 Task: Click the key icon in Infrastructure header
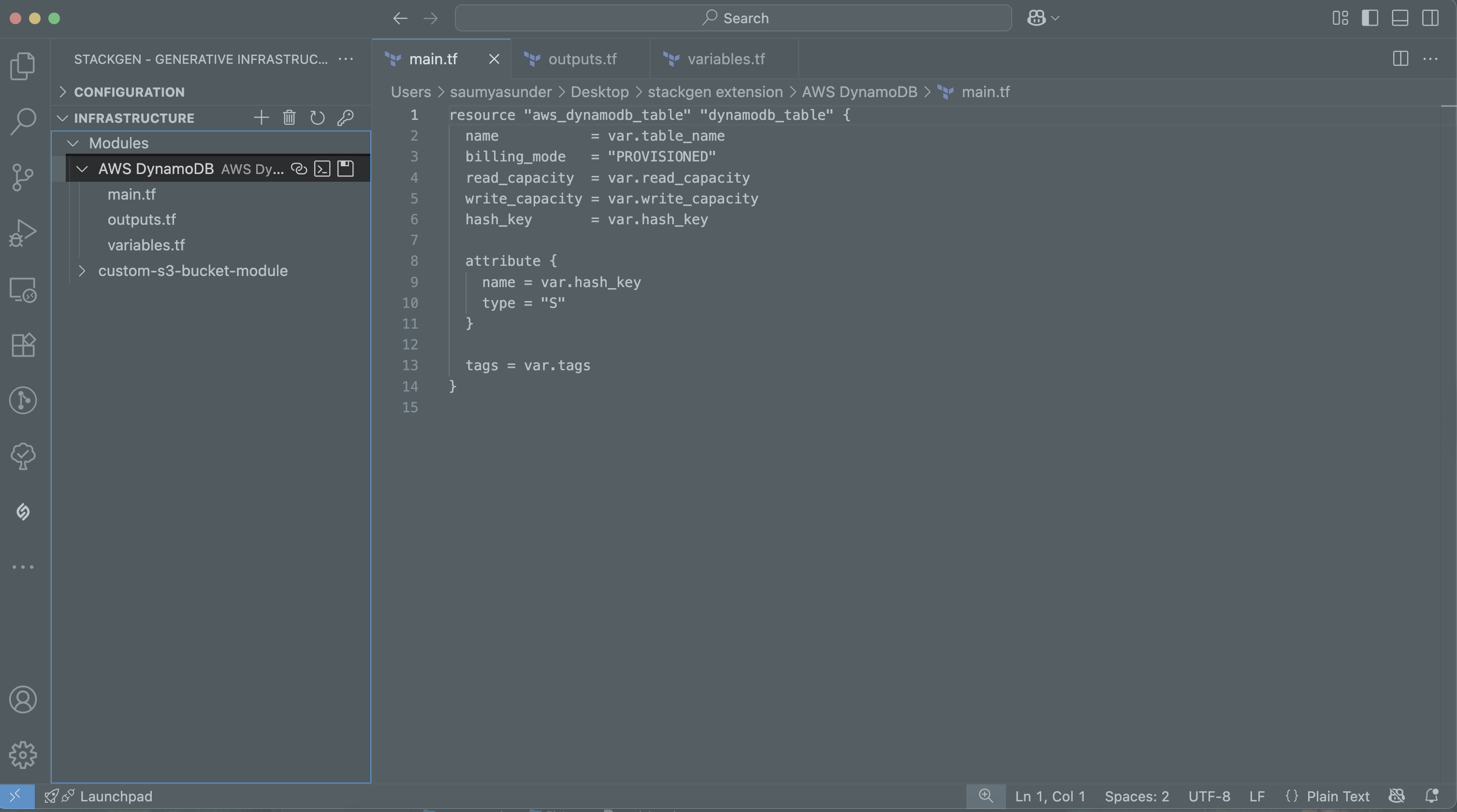[345, 117]
